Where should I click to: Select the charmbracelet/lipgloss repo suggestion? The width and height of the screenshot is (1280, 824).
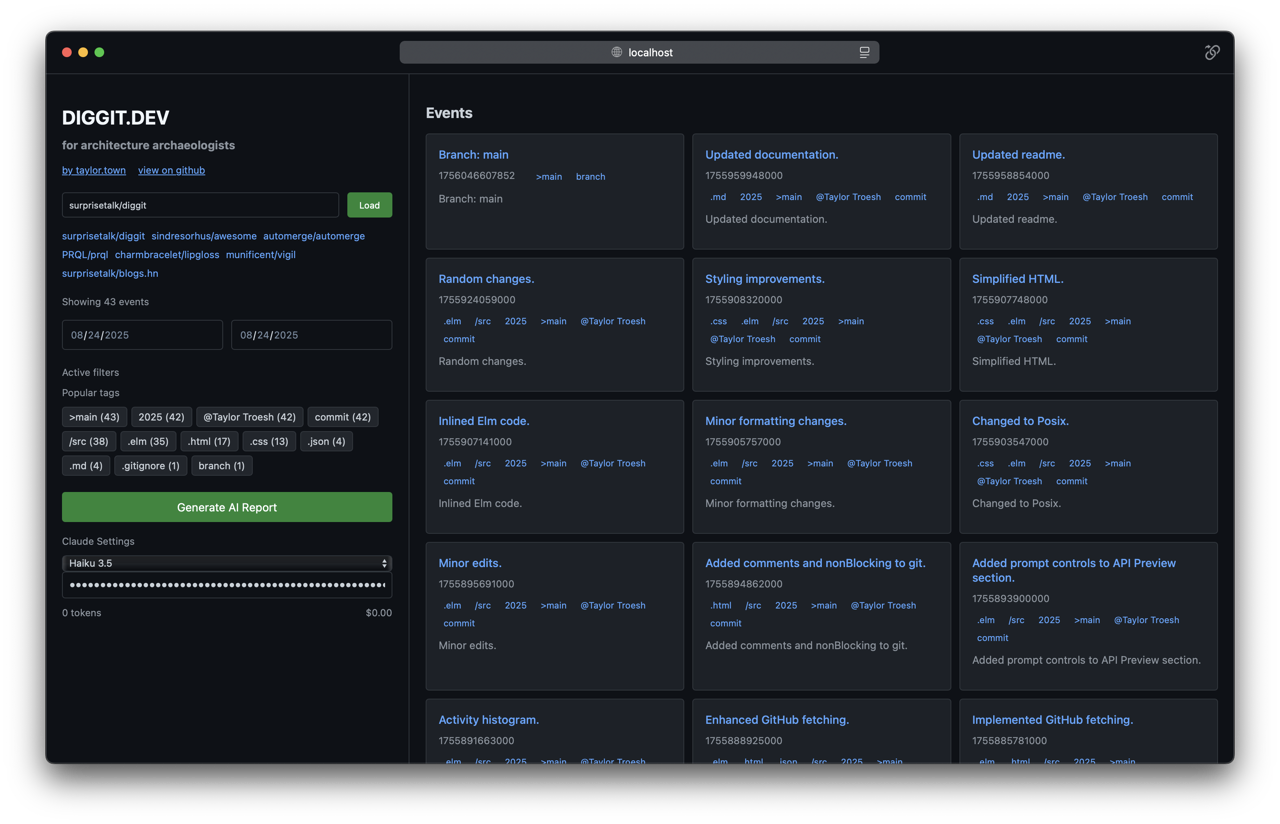click(x=167, y=254)
